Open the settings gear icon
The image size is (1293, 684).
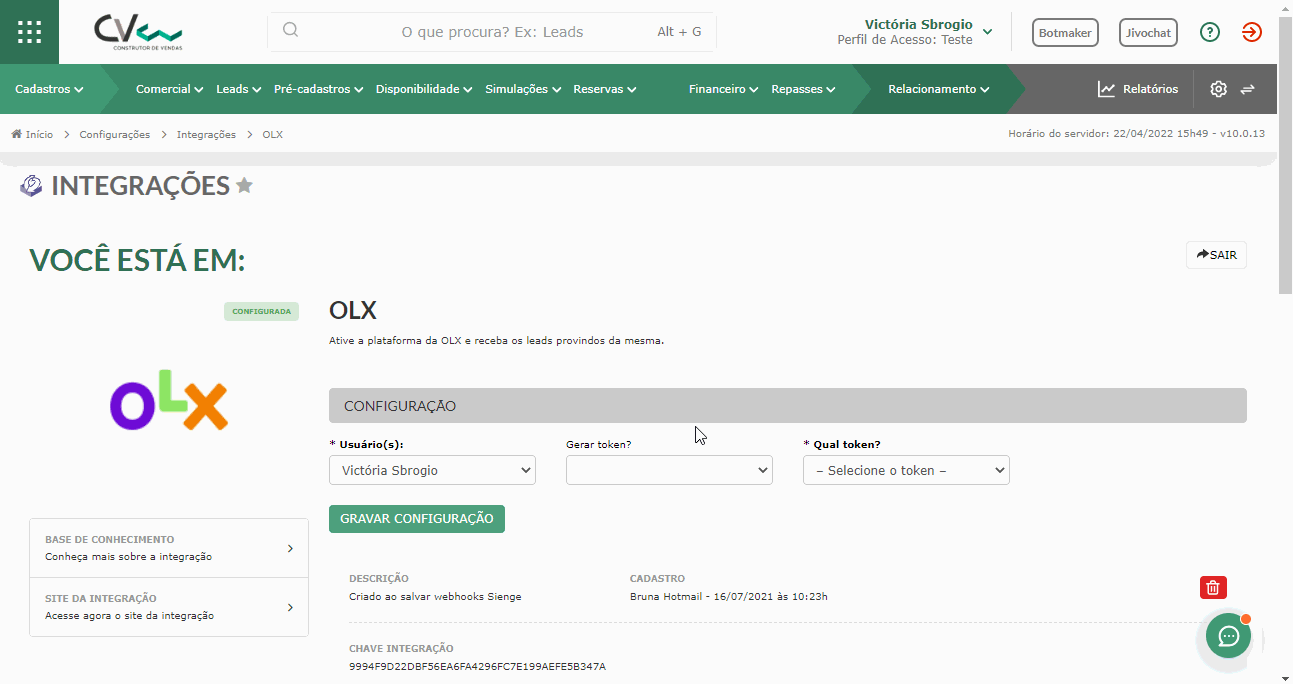click(1218, 89)
